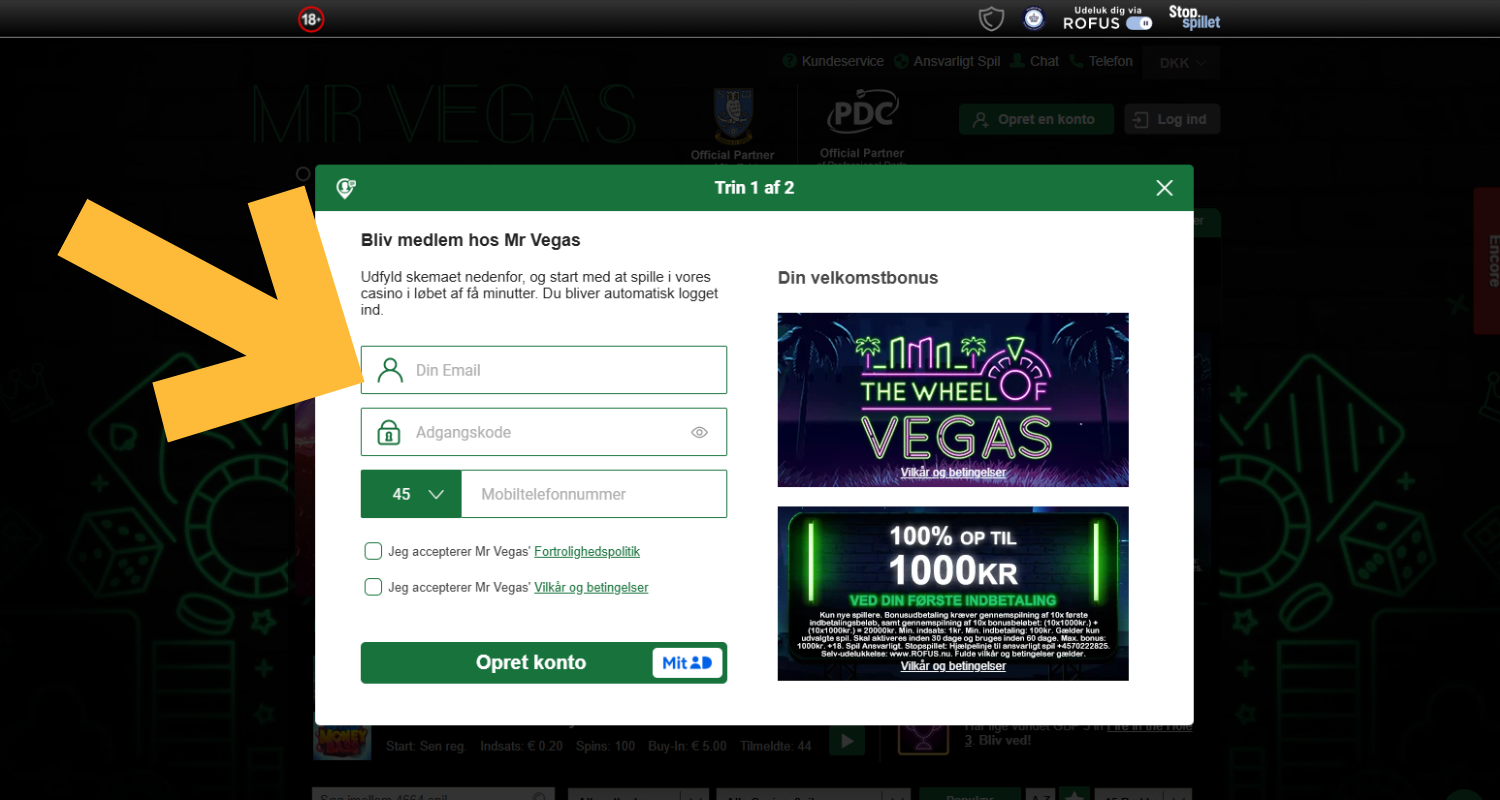1500x800 pixels.
Task: Click the 100% op til 1000kr banner
Action: click(x=953, y=593)
